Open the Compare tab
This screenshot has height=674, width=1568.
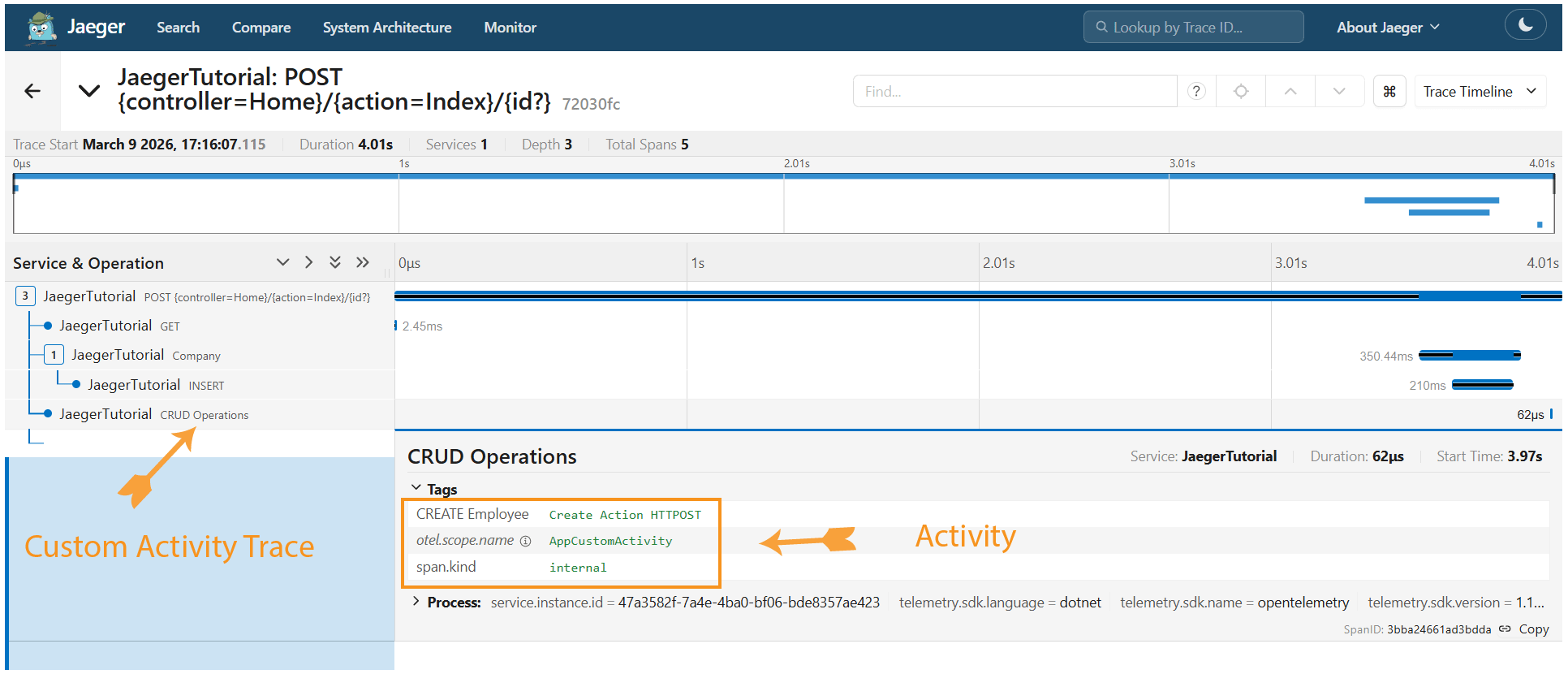coord(261,27)
